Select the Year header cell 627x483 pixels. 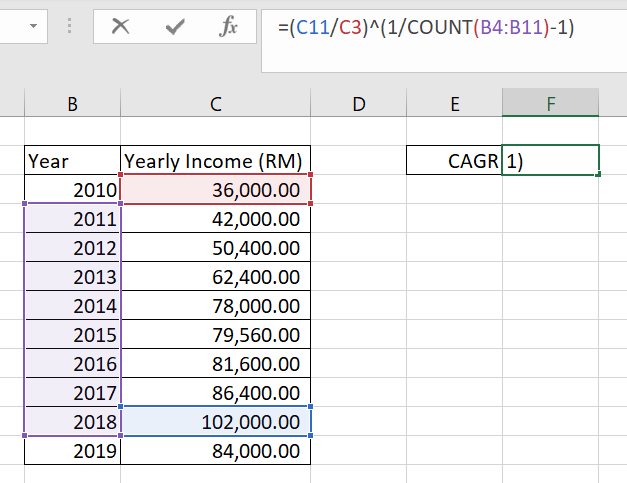click(x=72, y=160)
